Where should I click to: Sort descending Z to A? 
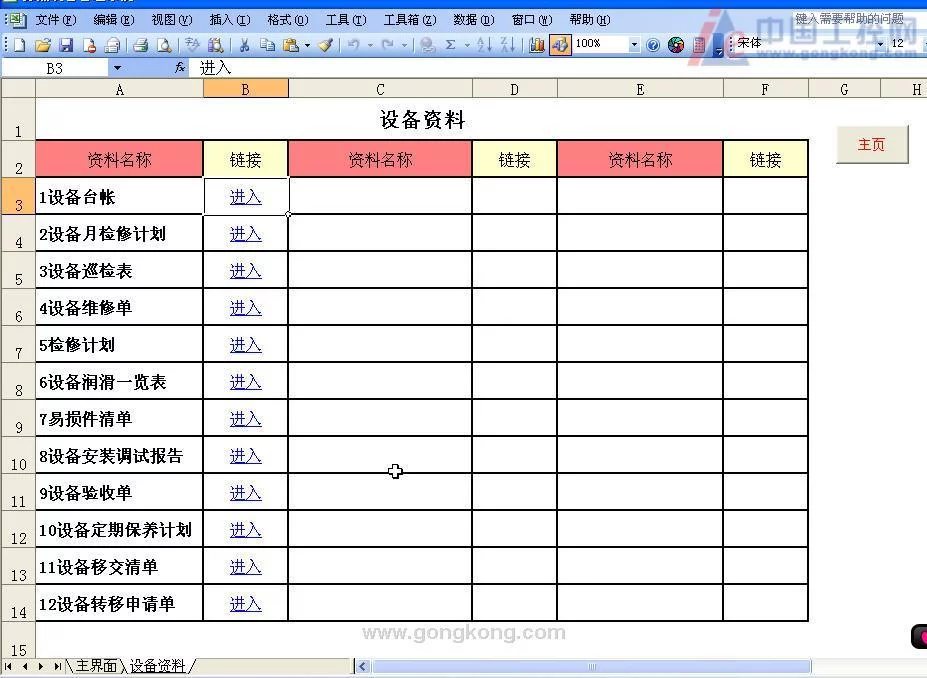click(x=507, y=44)
